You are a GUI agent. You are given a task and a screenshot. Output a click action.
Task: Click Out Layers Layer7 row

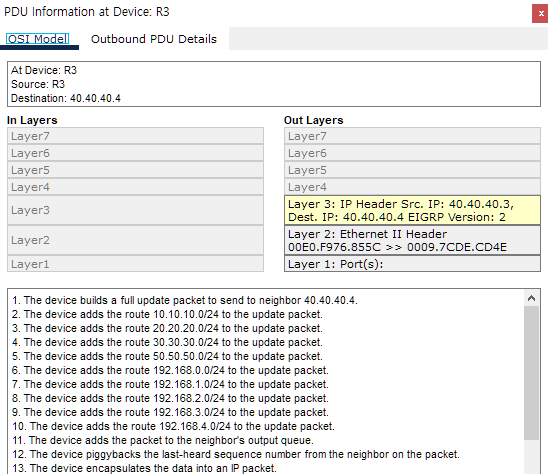(412, 136)
